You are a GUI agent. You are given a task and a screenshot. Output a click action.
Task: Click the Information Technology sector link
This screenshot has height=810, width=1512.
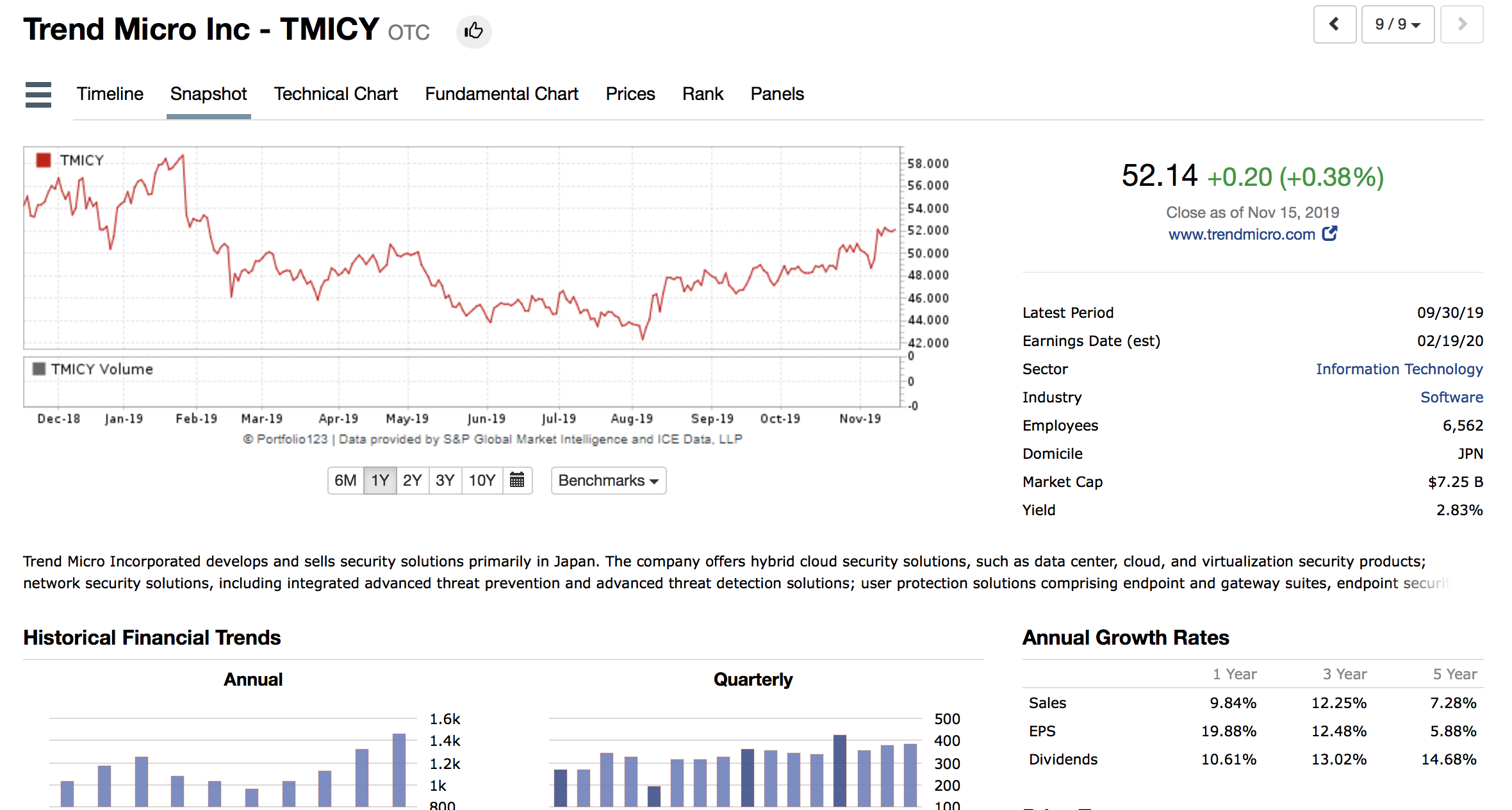pos(1399,369)
